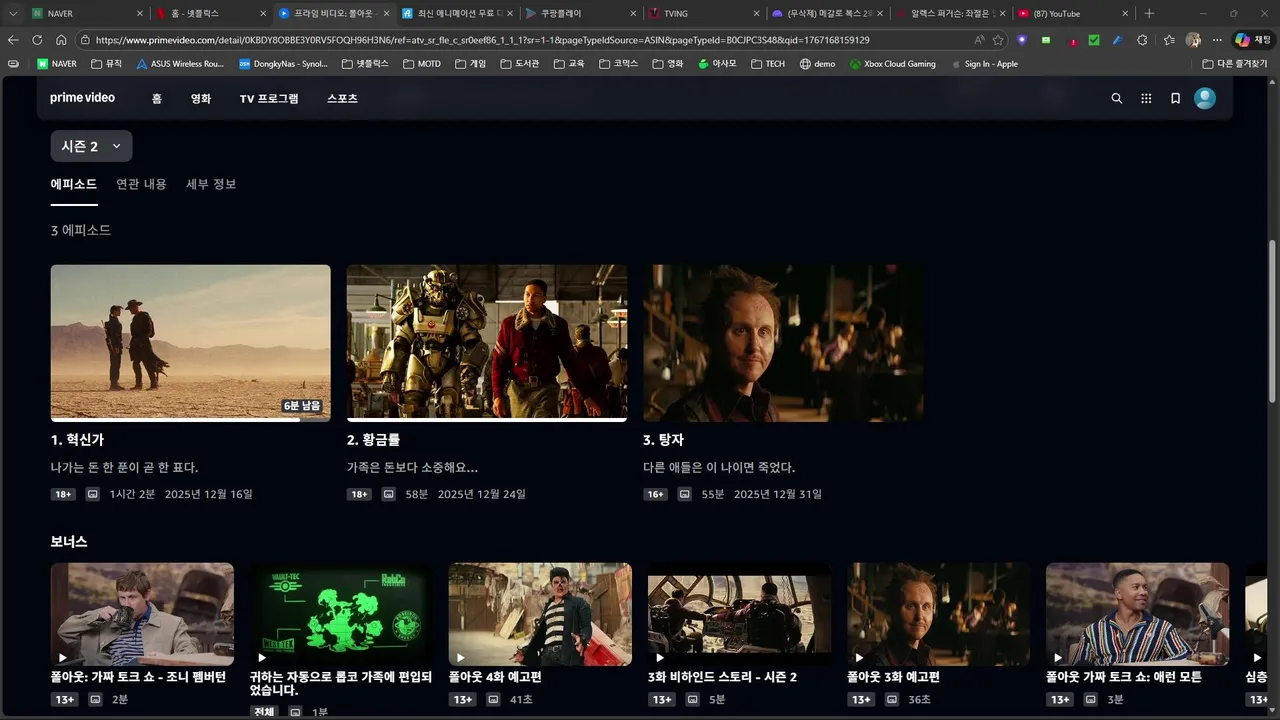Expand the MOTD bookmarks folder

click(422, 64)
